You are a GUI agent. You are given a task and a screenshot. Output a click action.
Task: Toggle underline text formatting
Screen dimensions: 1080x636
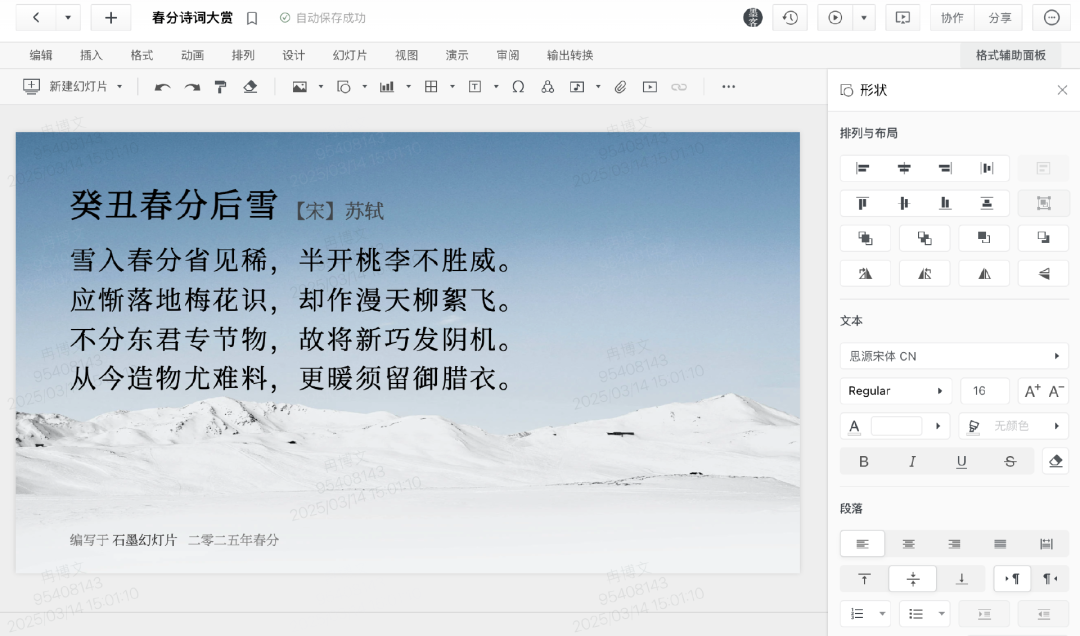point(961,461)
